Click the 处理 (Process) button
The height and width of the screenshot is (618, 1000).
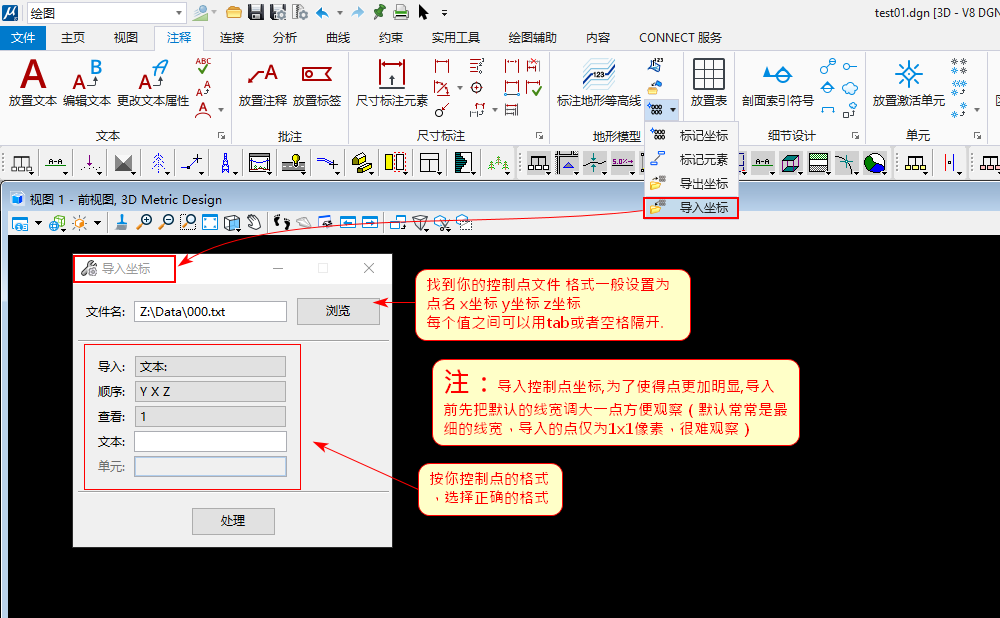click(x=233, y=521)
